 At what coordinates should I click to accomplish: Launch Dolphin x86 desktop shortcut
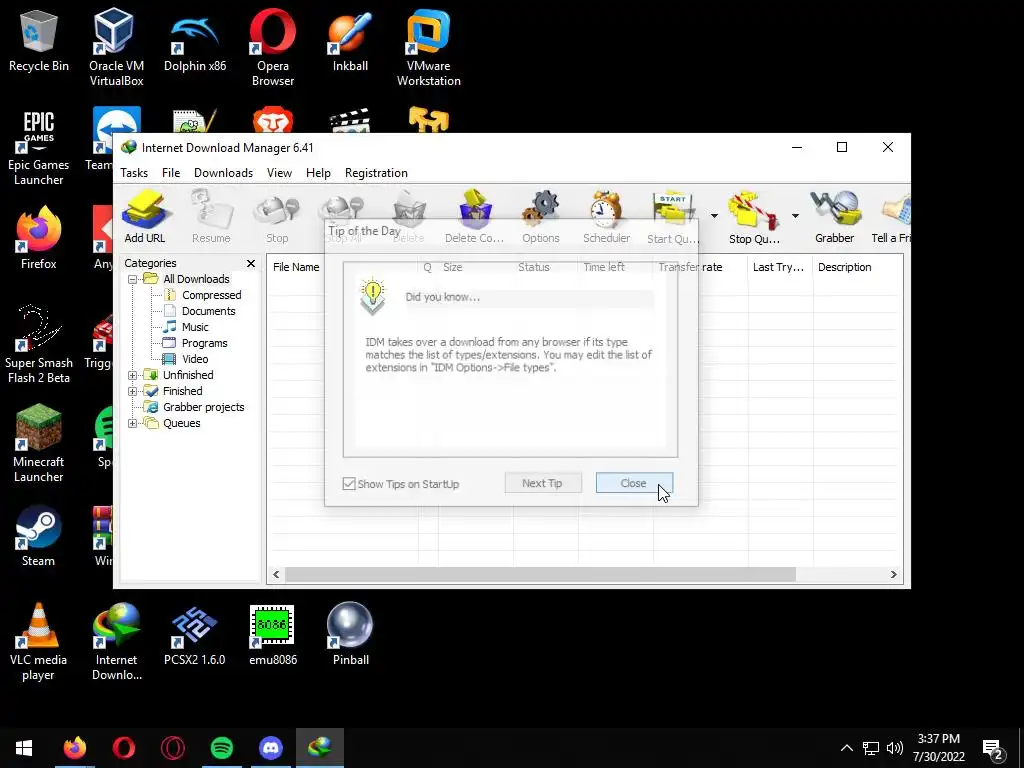click(x=195, y=42)
